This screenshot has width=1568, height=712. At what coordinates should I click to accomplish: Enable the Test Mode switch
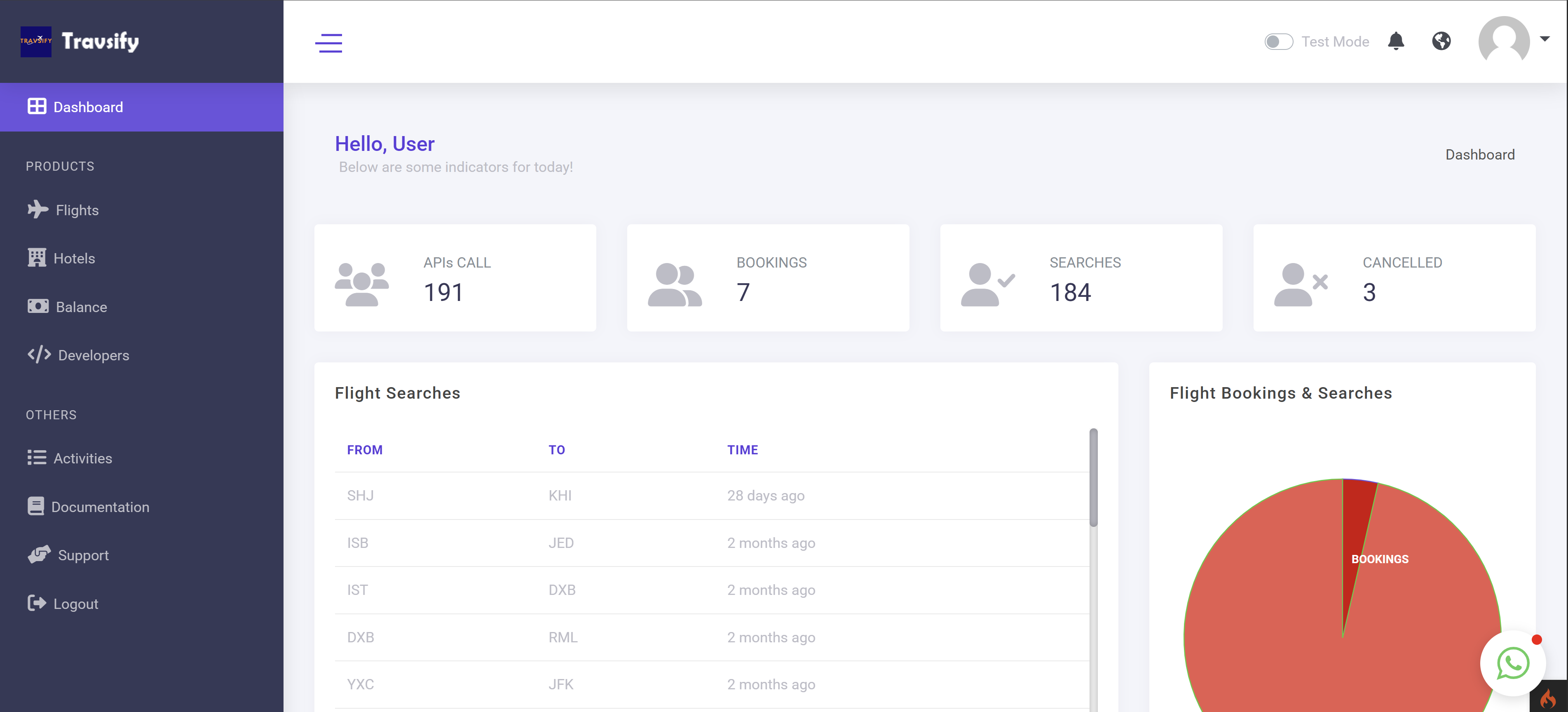click(x=1278, y=41)
